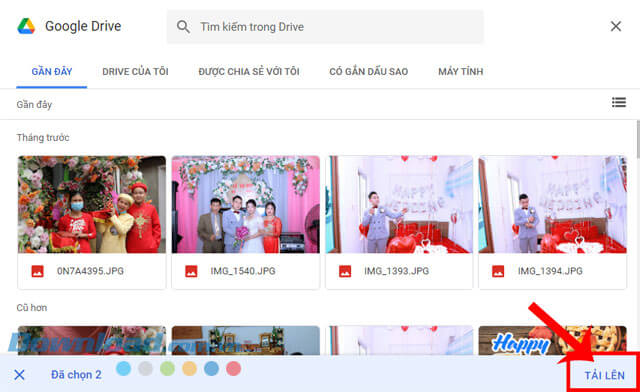Click image icon beside 0N7A4395.JPG
The image size is (640, 392).
(x=38, y=271)
